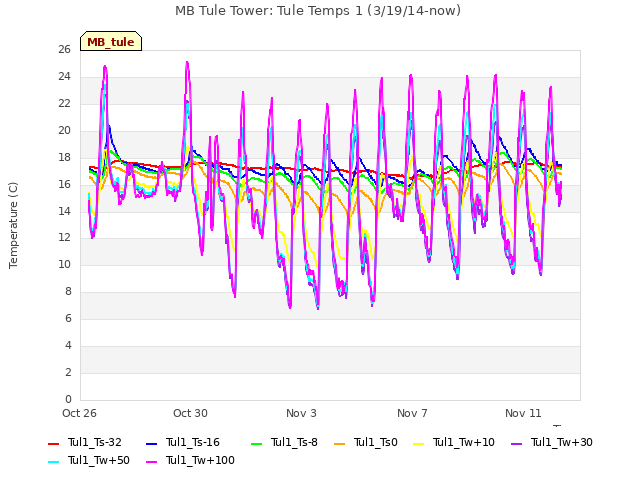This screenshot has width=640, height=480.
Task: Click the red Tul1_Ts-32 legend swatch
Action: coord(53,443)
